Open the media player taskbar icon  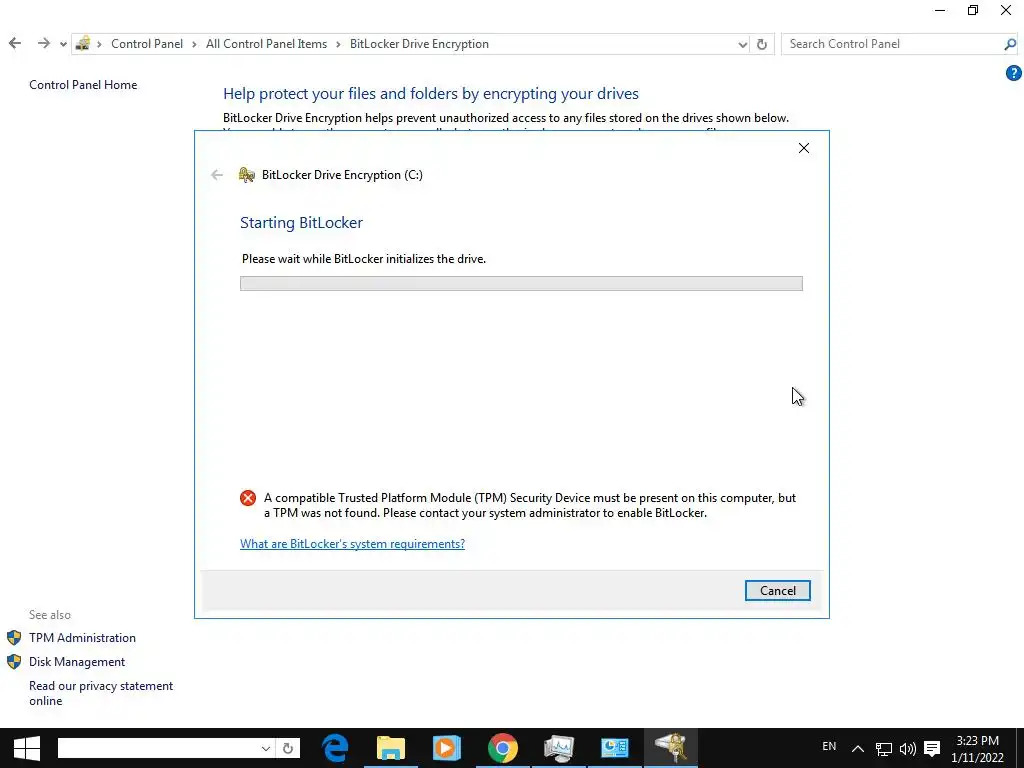click(446, 748)
